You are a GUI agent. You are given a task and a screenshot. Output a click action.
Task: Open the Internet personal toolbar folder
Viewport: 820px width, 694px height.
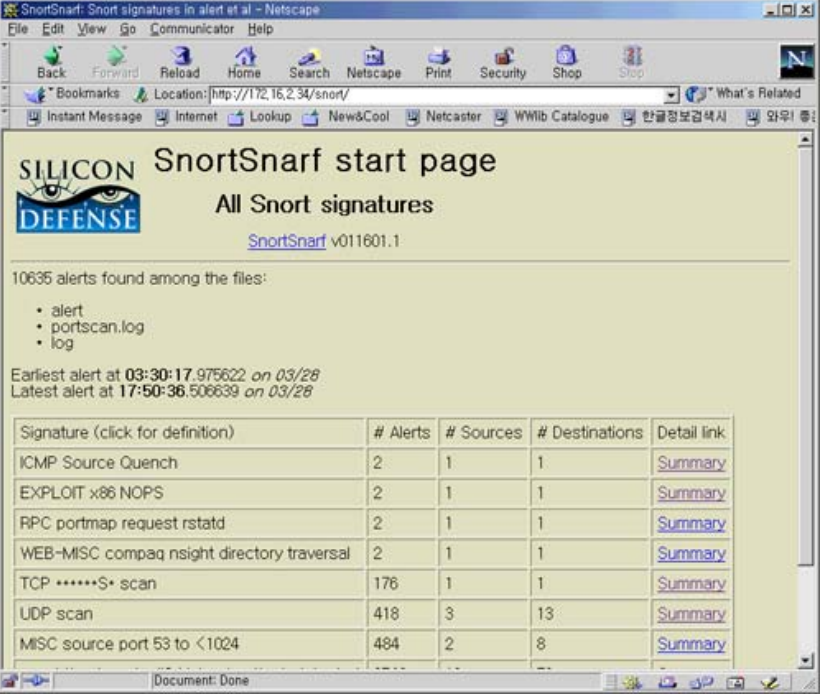click(x=187, y=117)
